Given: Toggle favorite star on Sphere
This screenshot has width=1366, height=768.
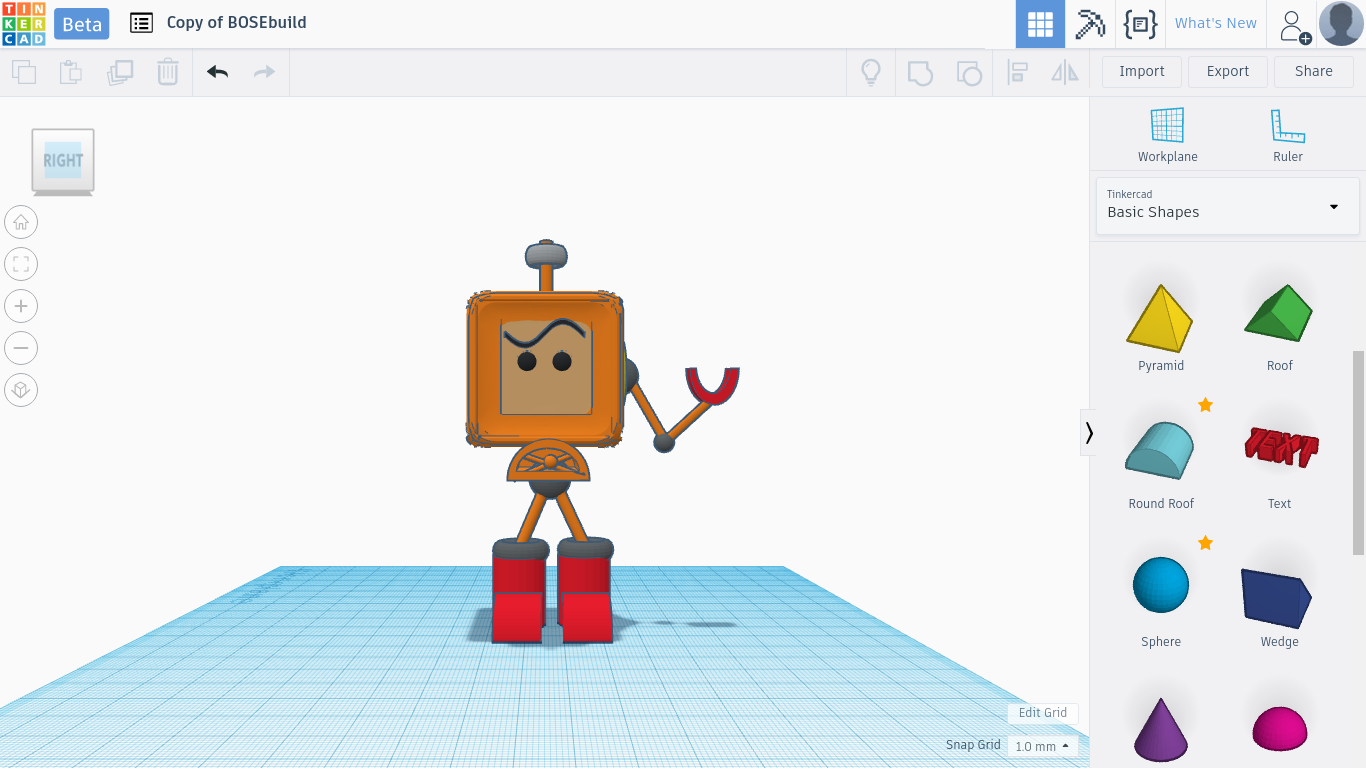Looking at the screenshot, I should point(1205,542).
